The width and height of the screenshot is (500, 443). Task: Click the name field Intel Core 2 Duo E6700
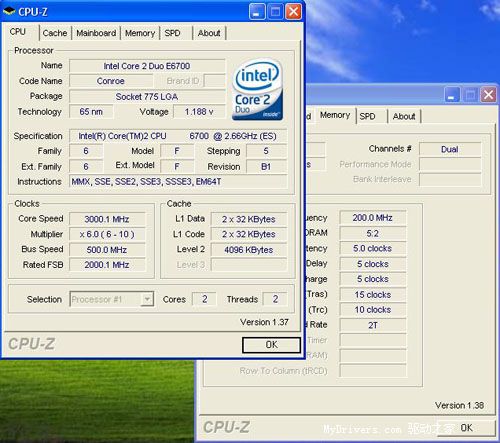tap(147, 66)
